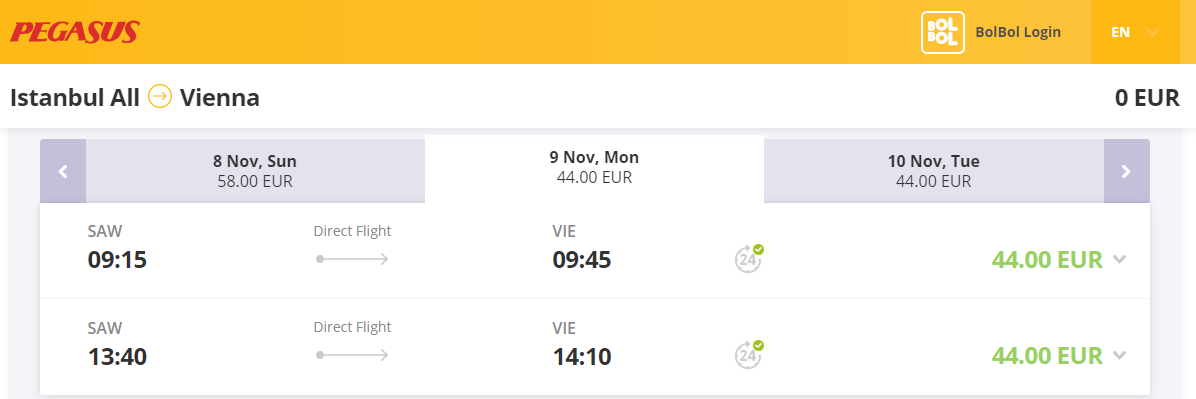
Task: Show later dates with right arrow
Action: point(1127,172)
